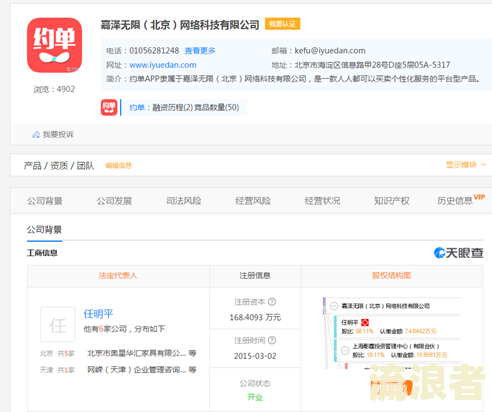The height and width of the screenshot is (412, 492).
Task: Click the registration date 2015-03-02
Action: pyautogui.click(x=255, y=356)
